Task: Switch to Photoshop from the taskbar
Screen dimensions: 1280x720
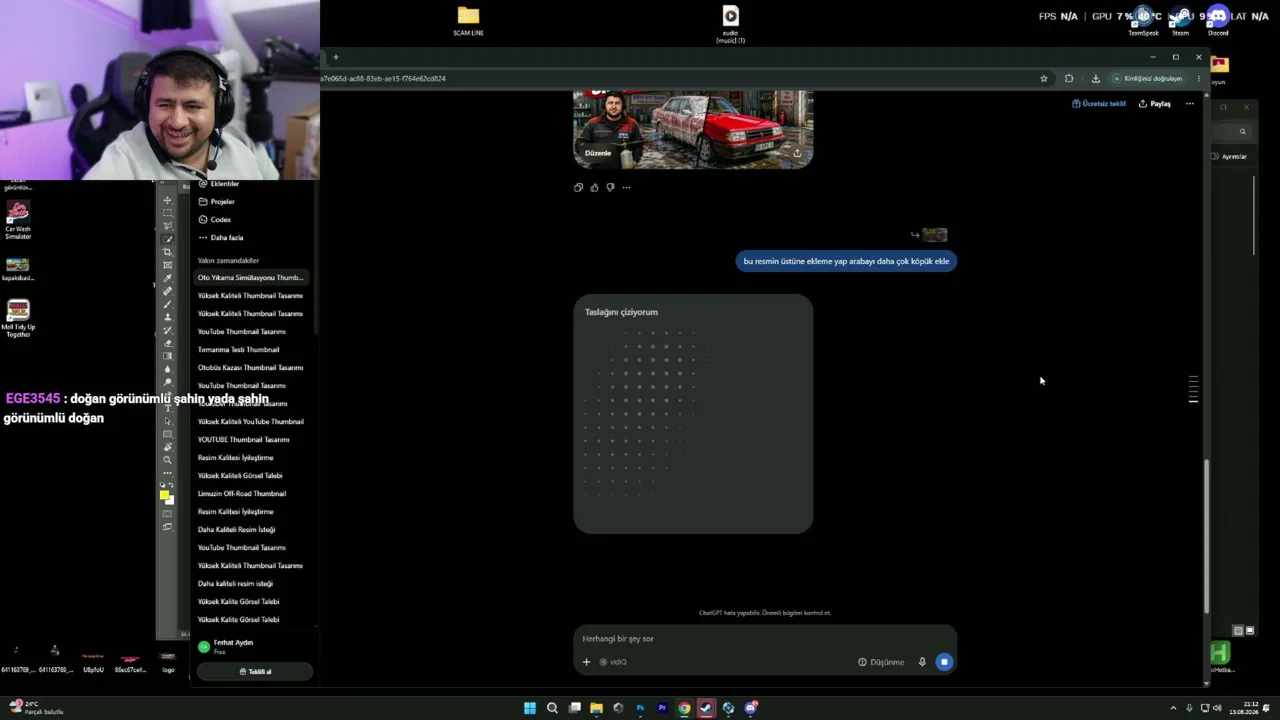Action: (x=640, y=708)
